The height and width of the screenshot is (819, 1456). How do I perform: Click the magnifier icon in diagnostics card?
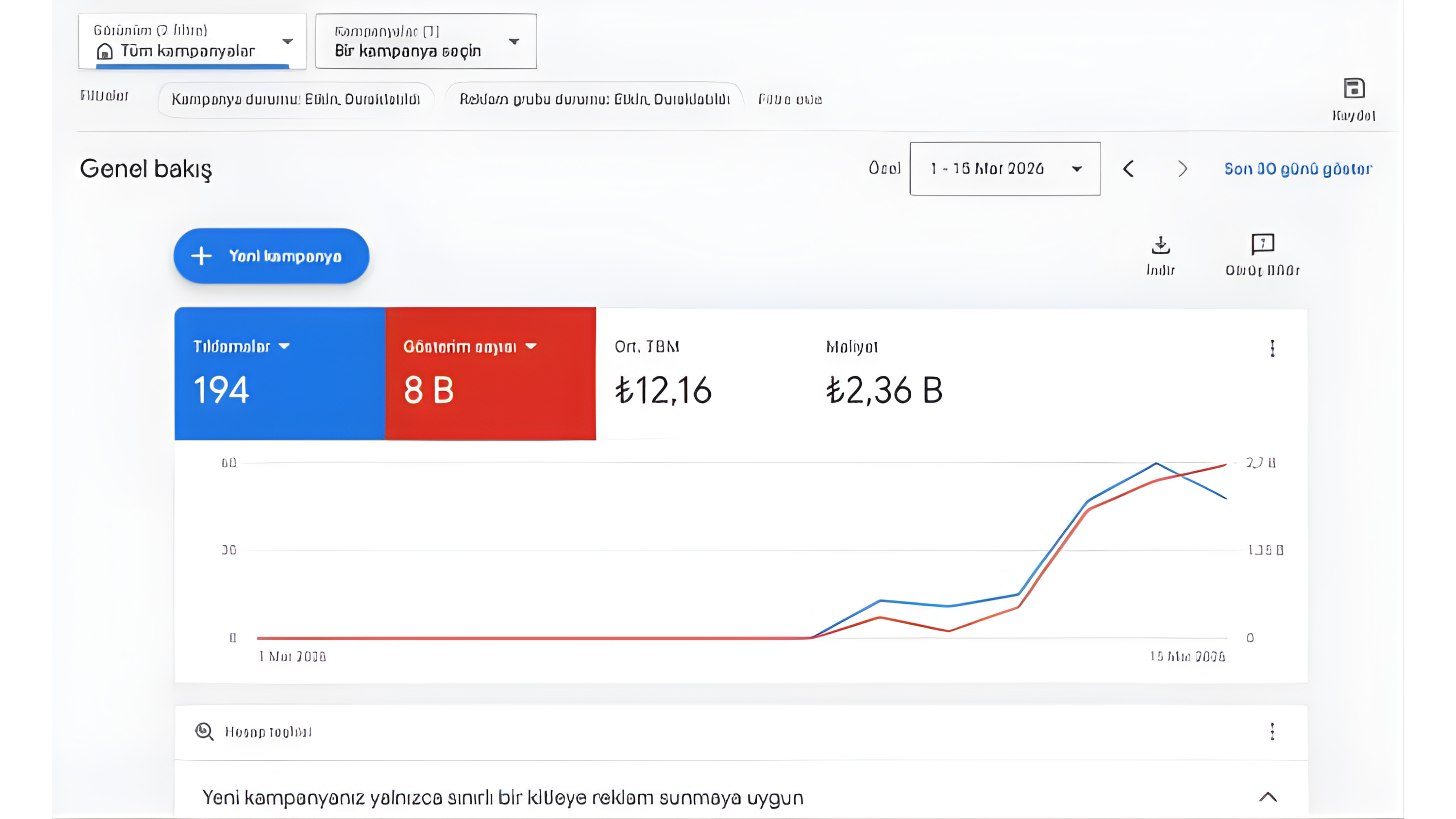point(204,731)
